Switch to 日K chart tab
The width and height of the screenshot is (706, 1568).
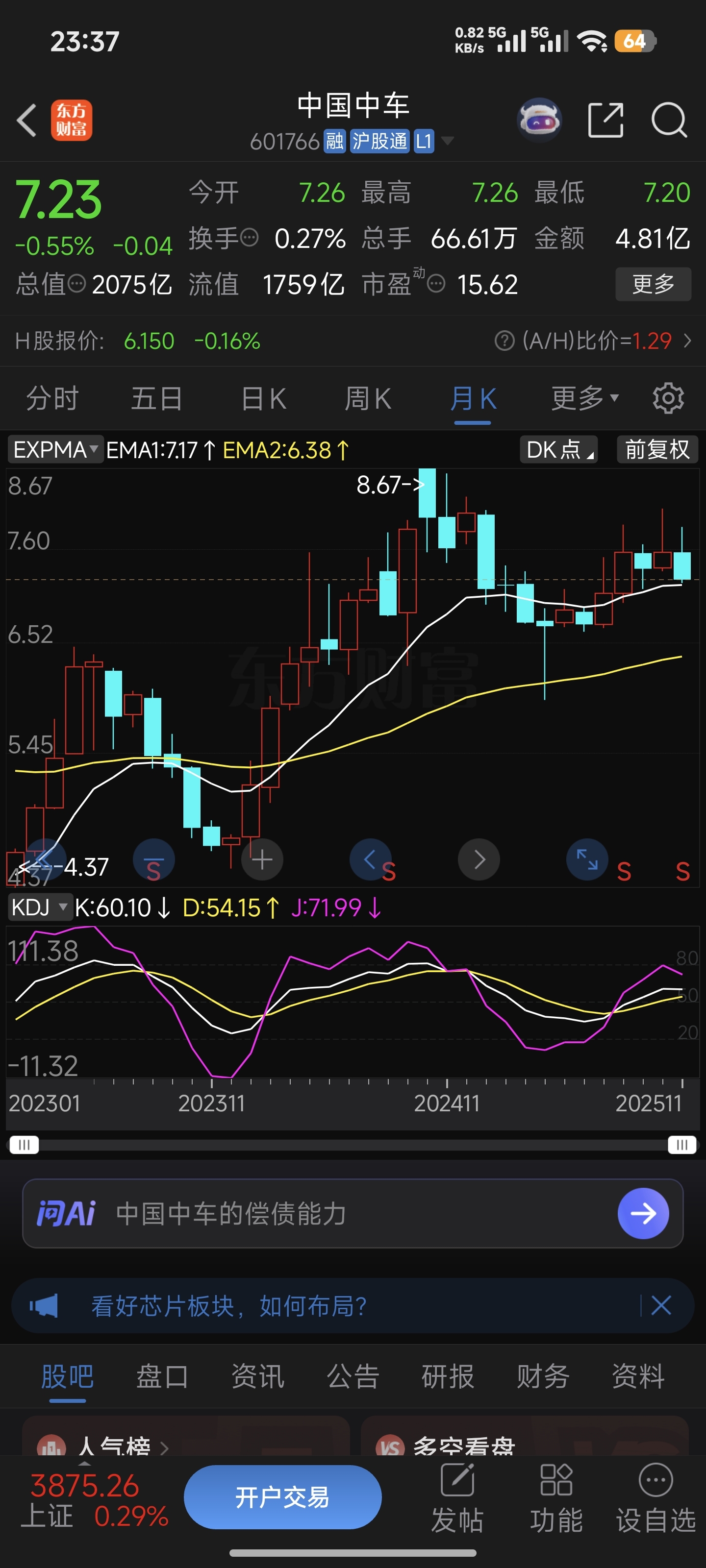coord(263,399)
